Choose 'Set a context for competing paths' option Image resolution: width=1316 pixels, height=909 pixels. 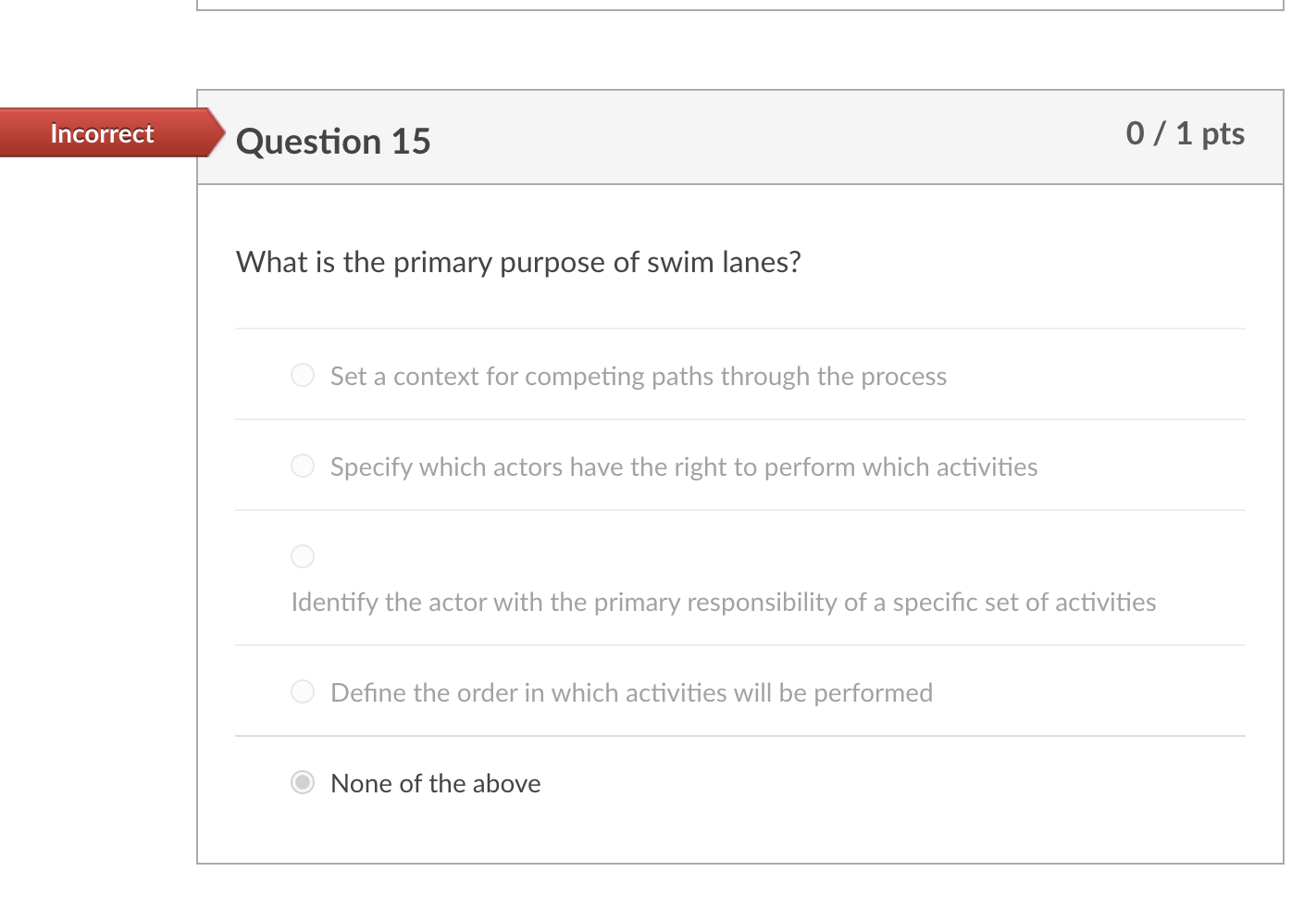coord(303,375)
